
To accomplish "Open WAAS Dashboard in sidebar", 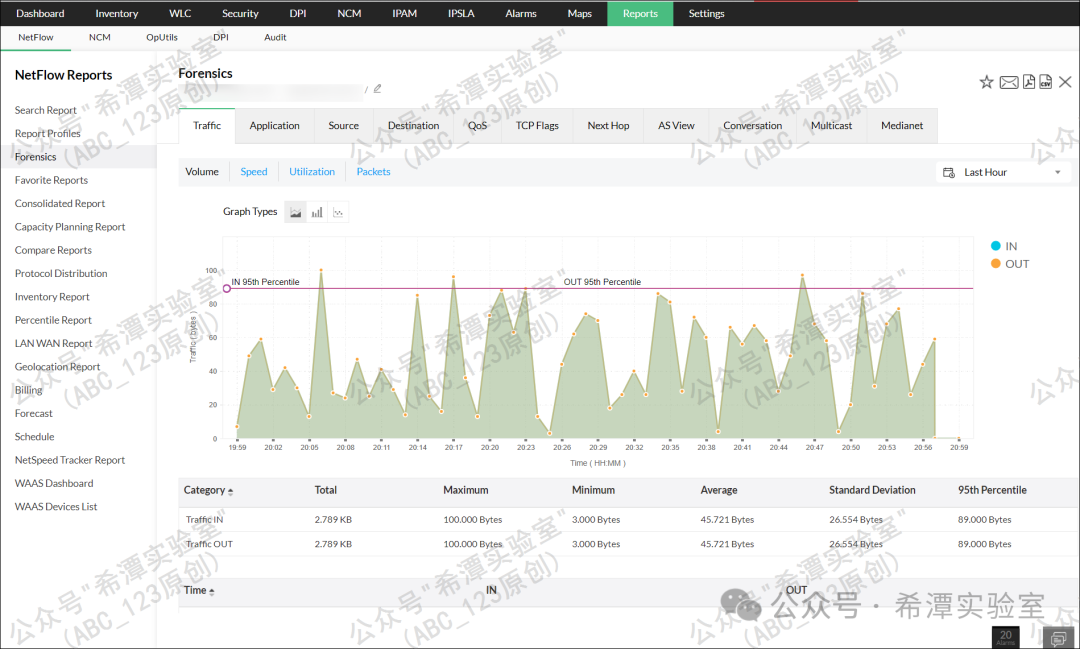I will tap(54, 484).
